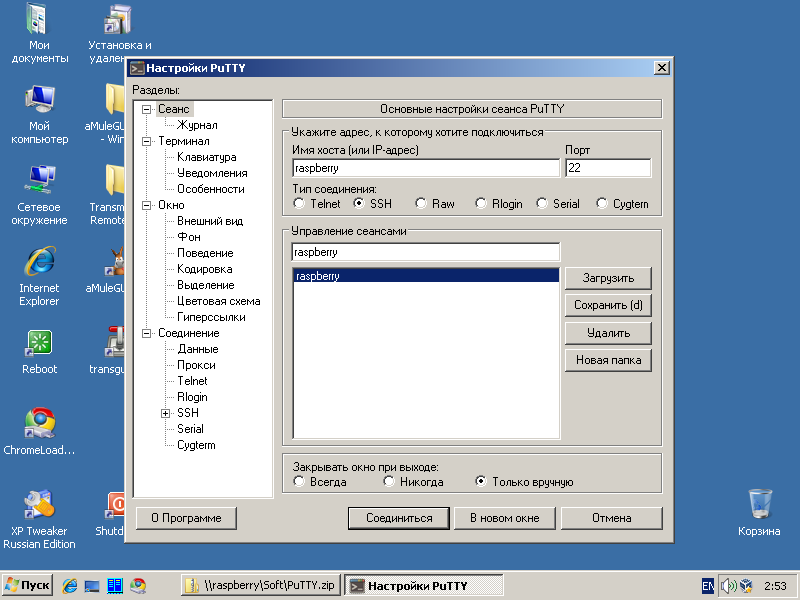Image resolution: width=800 pixels, height=600 pixels.
Task: Click the О Программе button
Action: point(186,518)
